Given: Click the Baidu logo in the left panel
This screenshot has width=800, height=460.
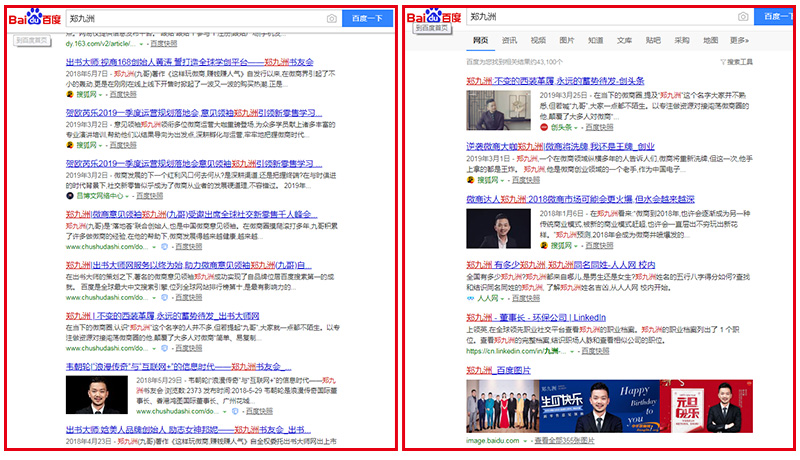Looking at the screenshot, I should click(36, 18).
